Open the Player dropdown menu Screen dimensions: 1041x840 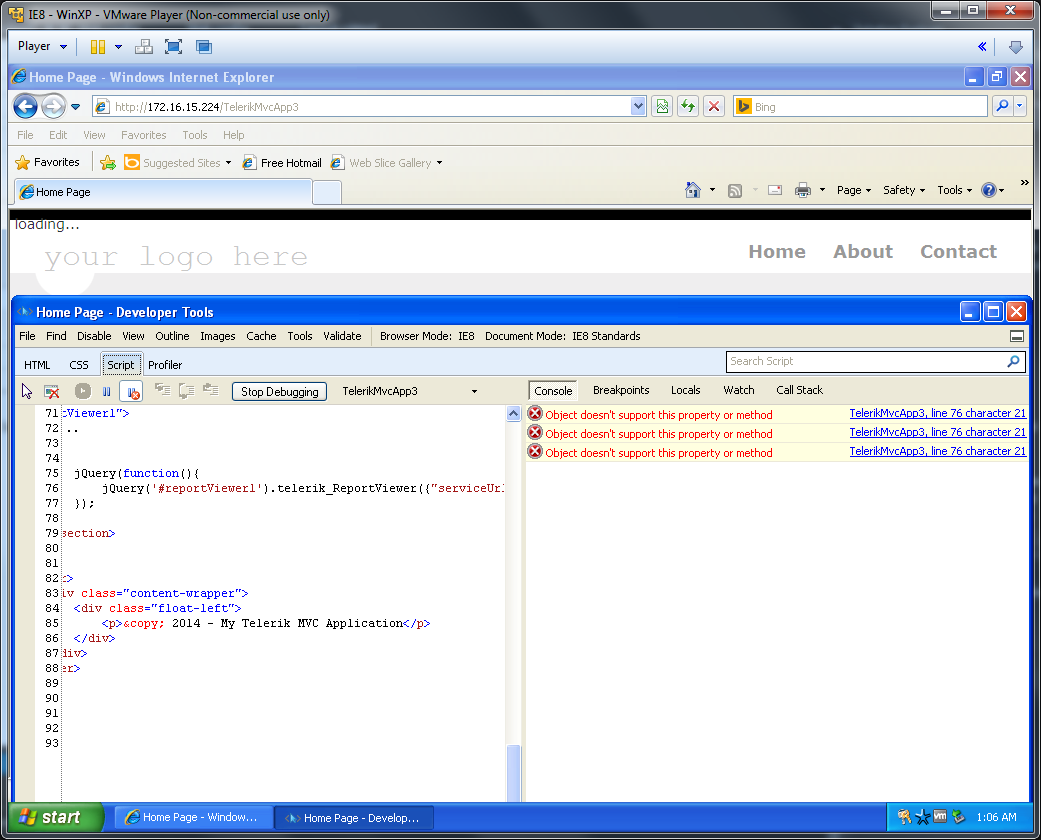click(x=42, y=46)
